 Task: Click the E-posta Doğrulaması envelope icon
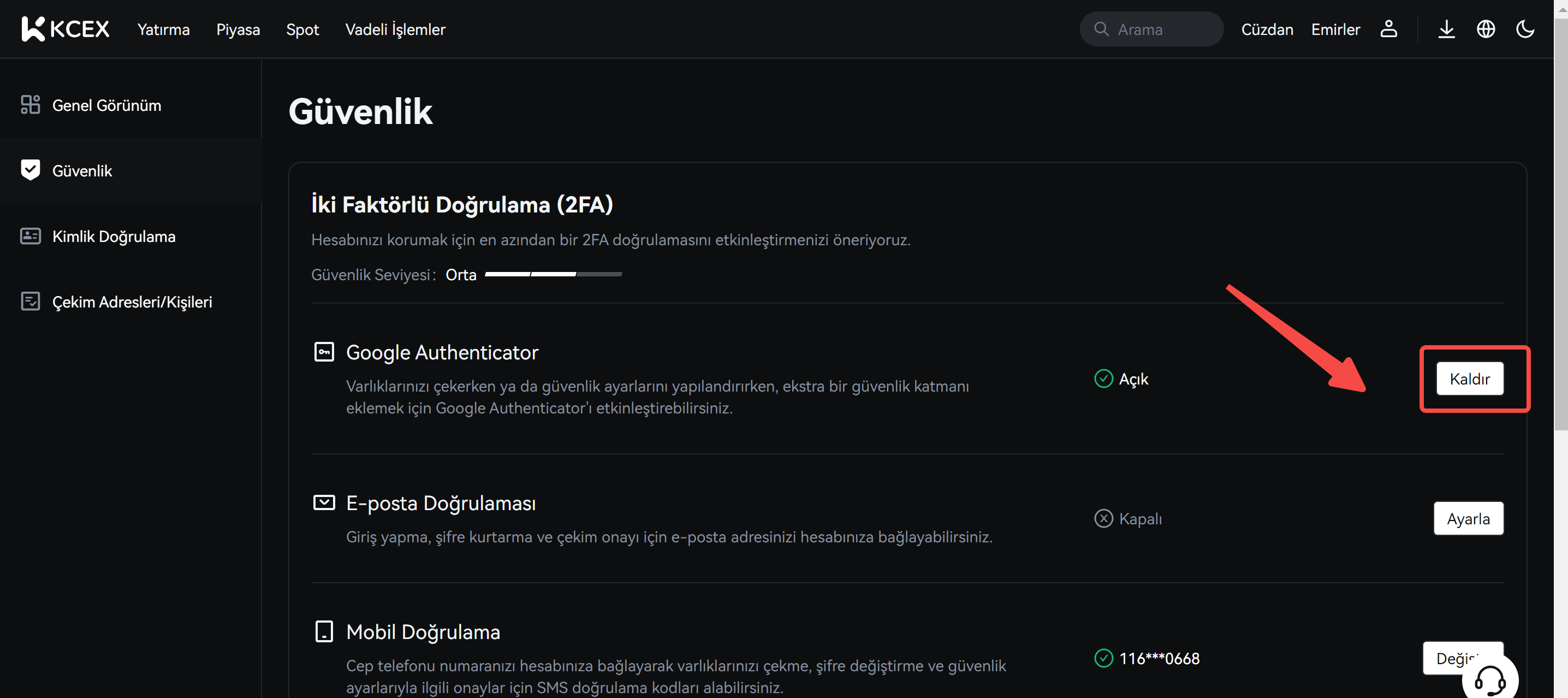tap(324, 502)
